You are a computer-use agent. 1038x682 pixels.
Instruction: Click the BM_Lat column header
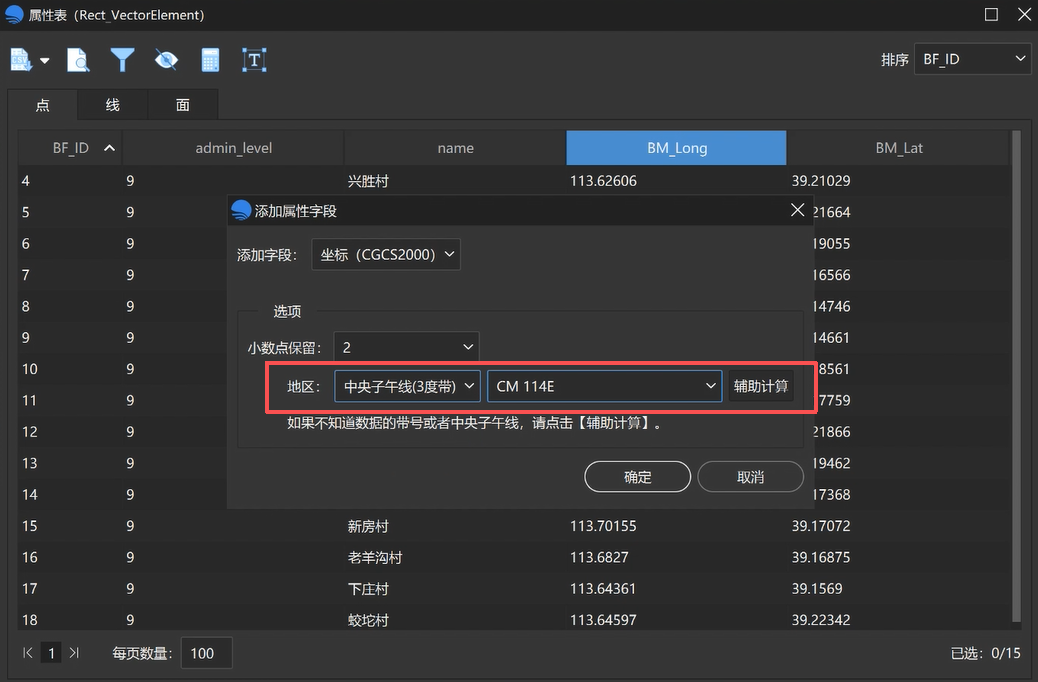(x=898, y=148)
